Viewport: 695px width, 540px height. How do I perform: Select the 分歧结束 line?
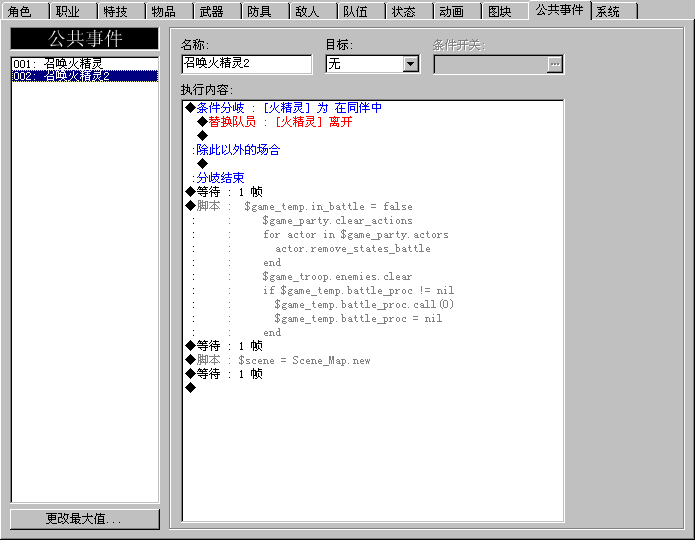pos(372,178)
